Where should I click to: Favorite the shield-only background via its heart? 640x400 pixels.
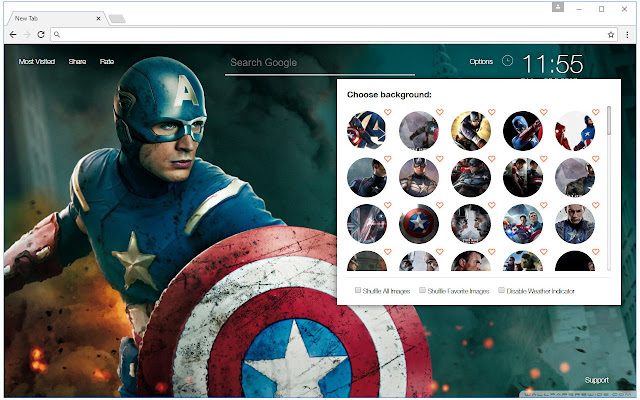(x=440, y=205)
